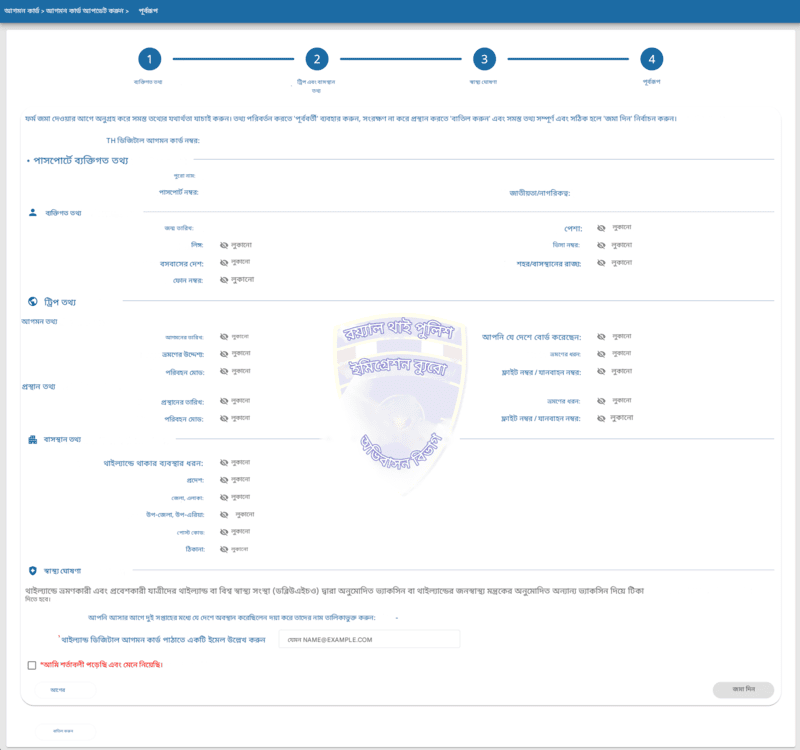Click the 'প্রস্থান তথ্য' departure subheading
This screenshot has height=750, width=800.
(x=39, y=387)
